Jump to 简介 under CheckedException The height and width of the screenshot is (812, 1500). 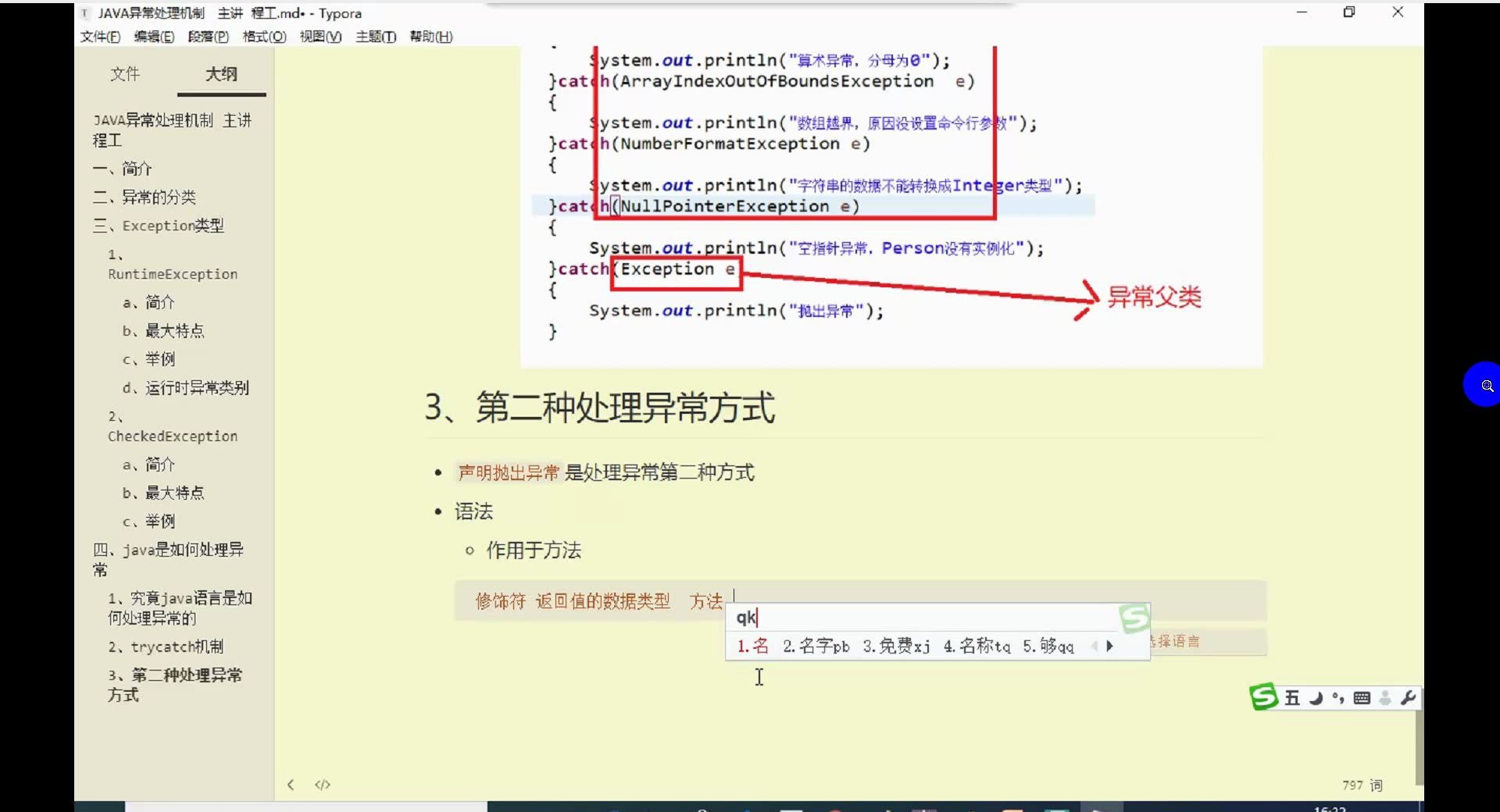pos(148,465)
